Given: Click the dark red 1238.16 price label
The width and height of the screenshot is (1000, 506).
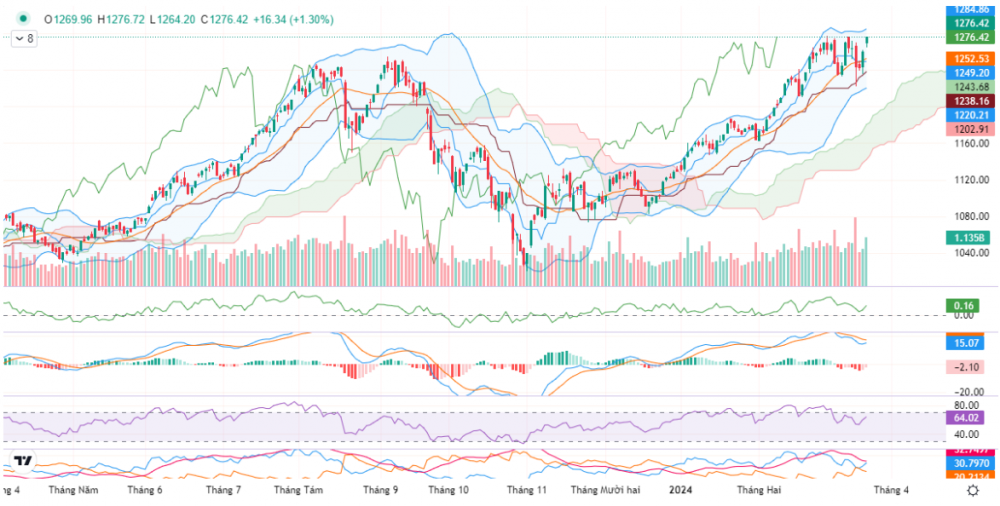Looking at the screenshot, I should point(970,101).
